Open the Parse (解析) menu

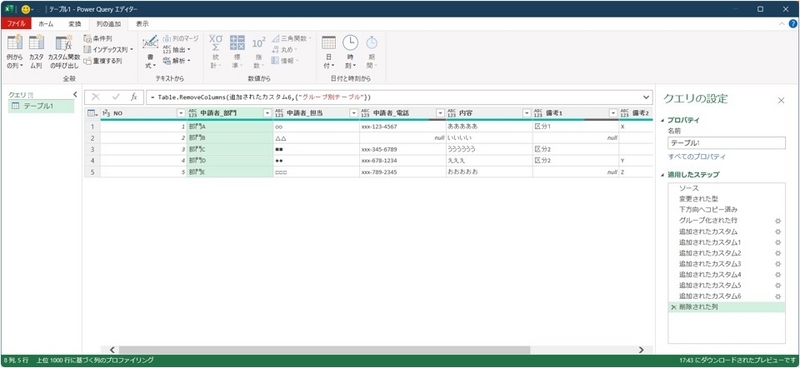click(177, 61)
